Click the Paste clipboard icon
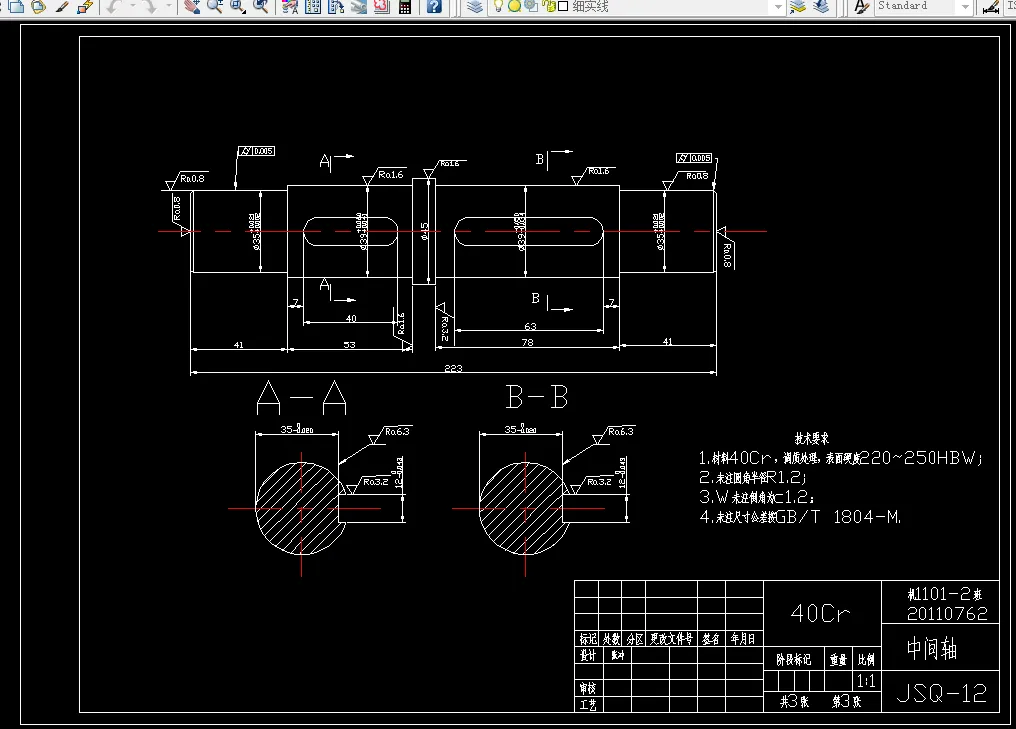1016x729 pixels. [39, 6]
